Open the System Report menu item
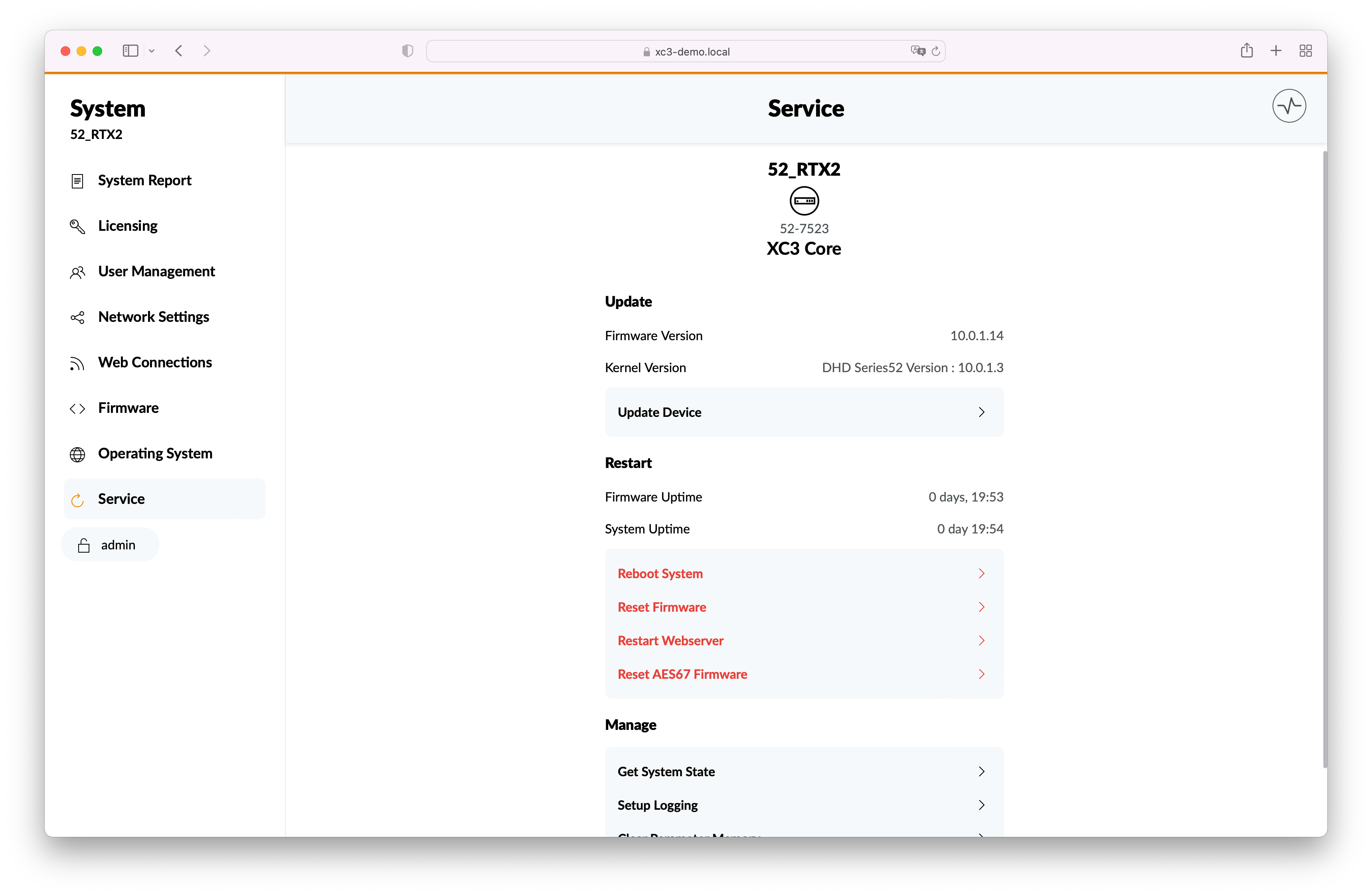Screen dimensions: 1372x896 click(x=164, y=180)
